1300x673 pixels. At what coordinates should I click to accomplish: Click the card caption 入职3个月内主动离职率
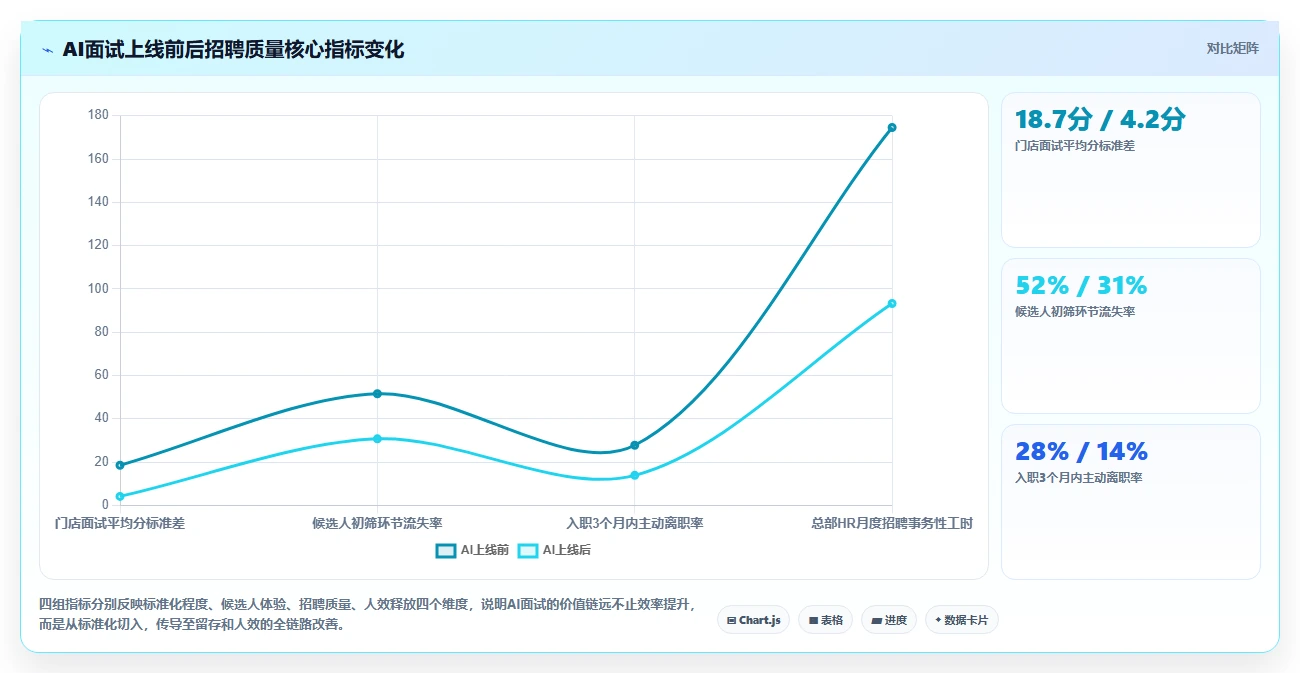pos(1079,478)
